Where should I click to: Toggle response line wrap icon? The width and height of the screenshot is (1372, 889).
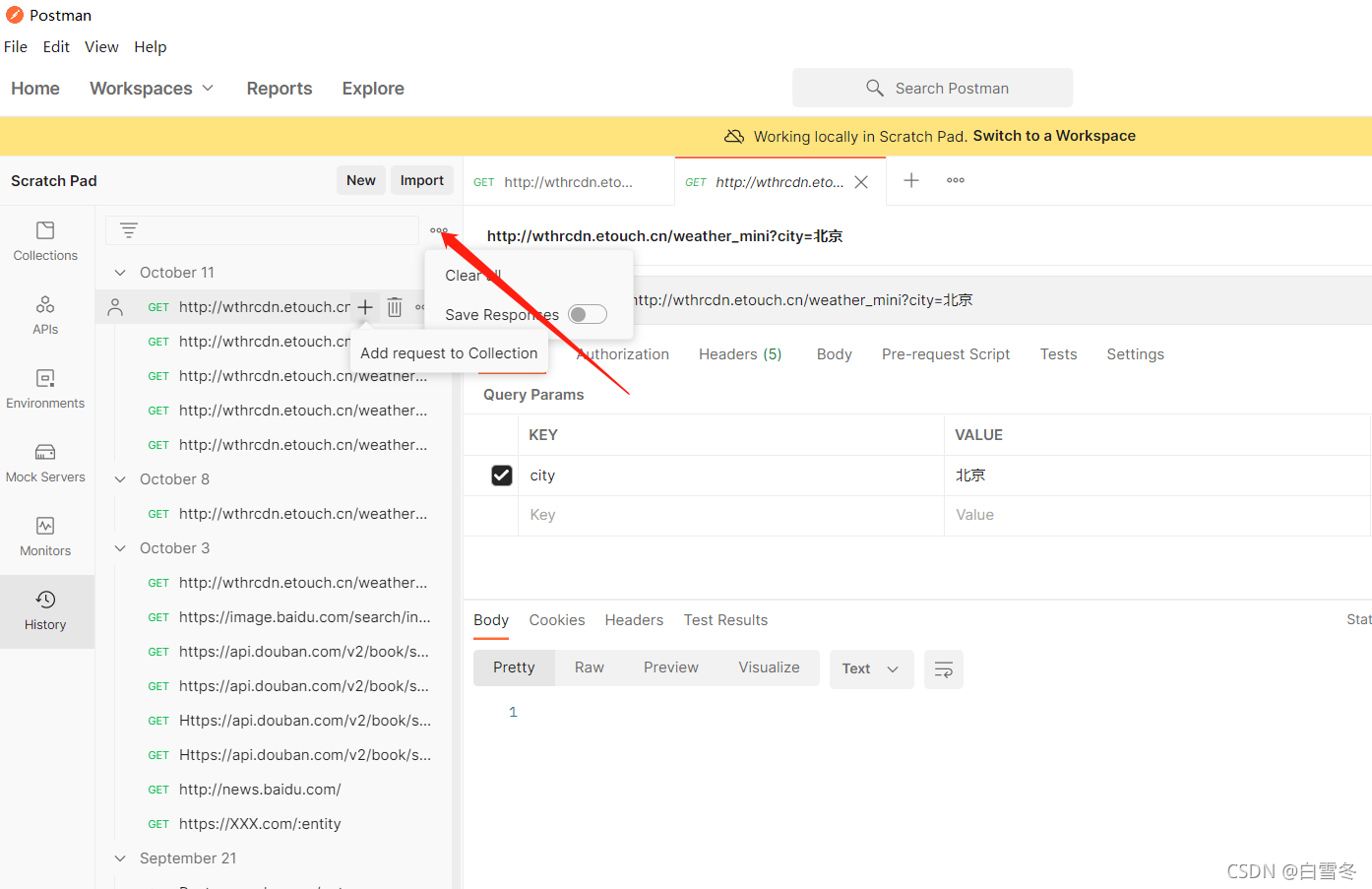[x=943, y=669]
